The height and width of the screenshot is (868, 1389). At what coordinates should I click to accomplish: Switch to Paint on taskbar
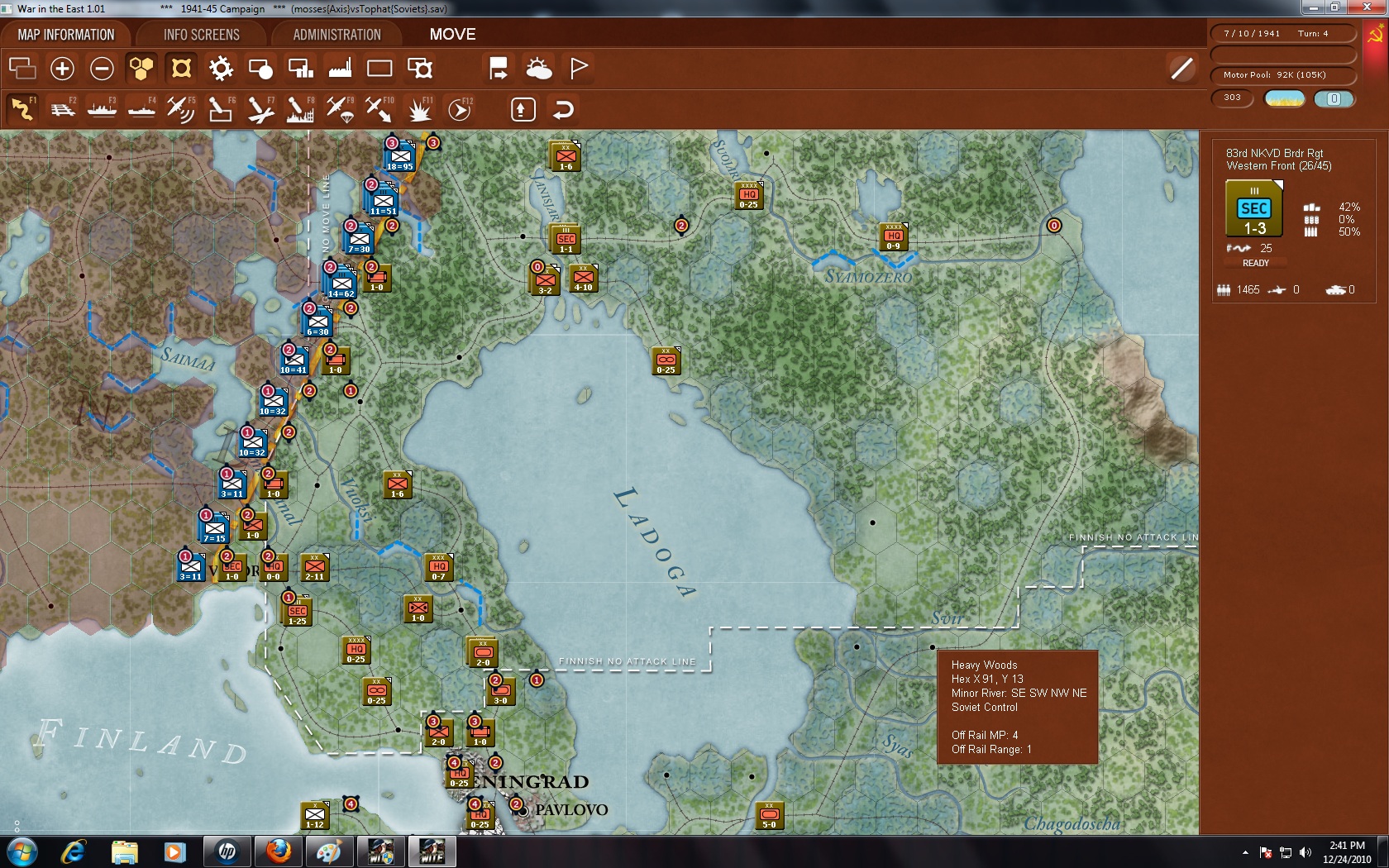(x=328, y=851)
